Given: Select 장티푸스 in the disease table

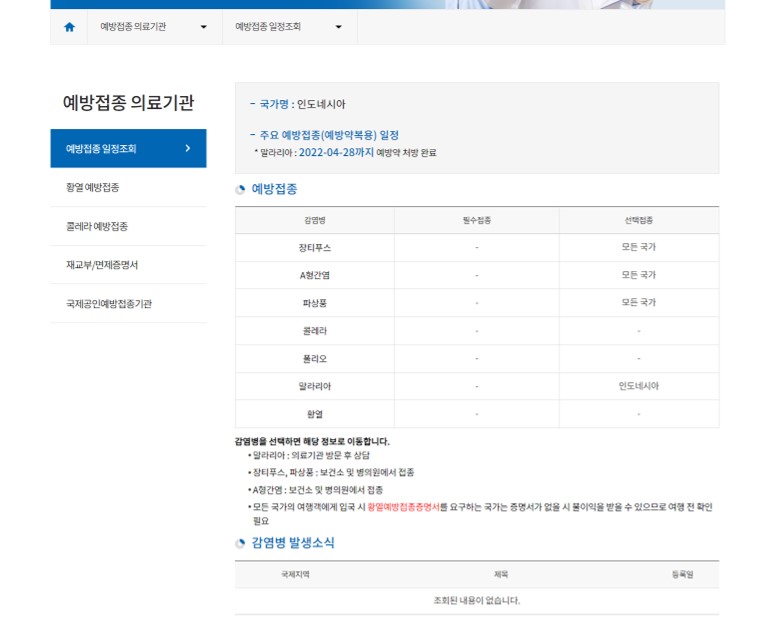Looking at the screenshot, I should [x=315, y=248].
